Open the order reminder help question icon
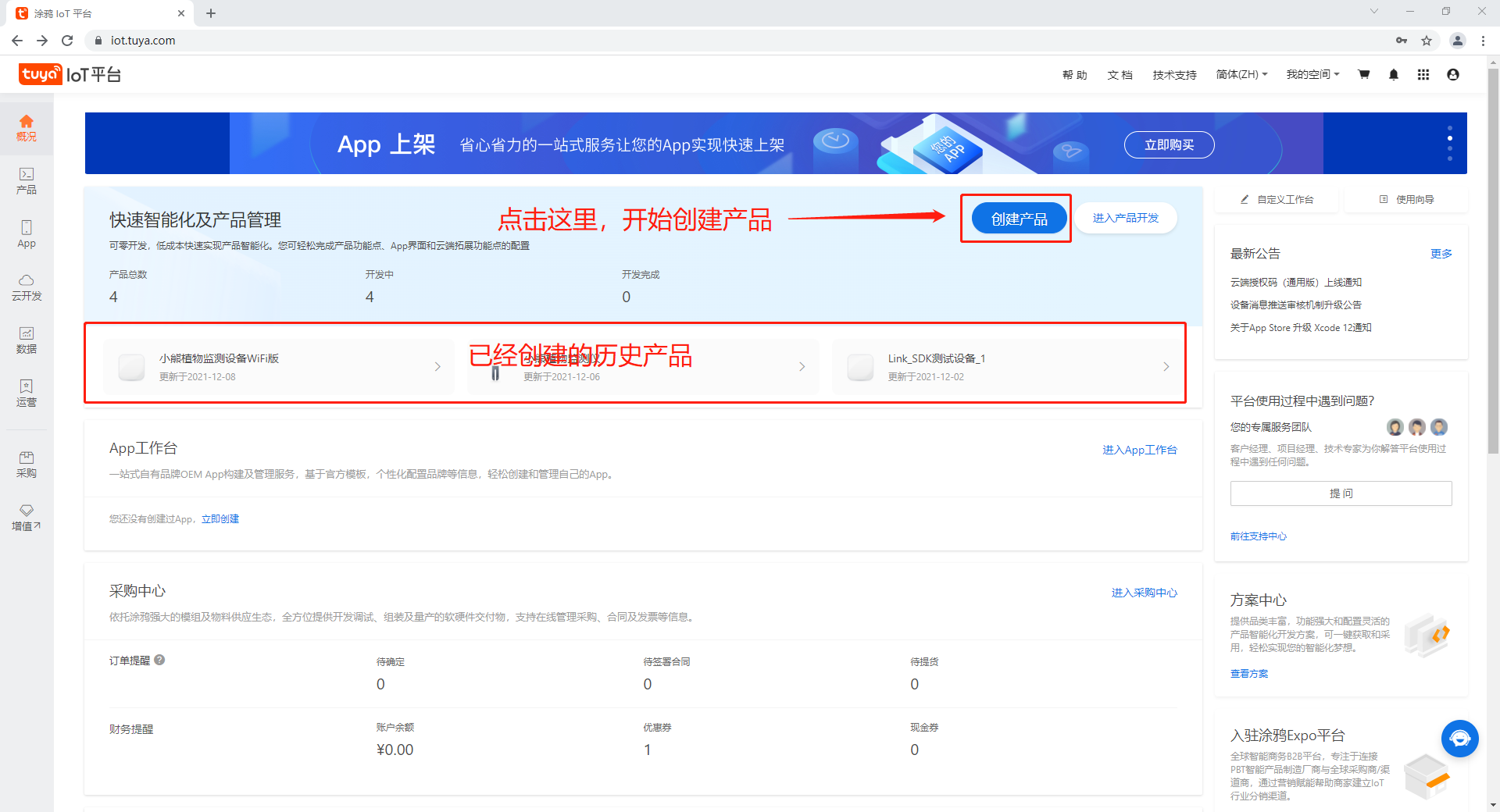 pos(159,660)
